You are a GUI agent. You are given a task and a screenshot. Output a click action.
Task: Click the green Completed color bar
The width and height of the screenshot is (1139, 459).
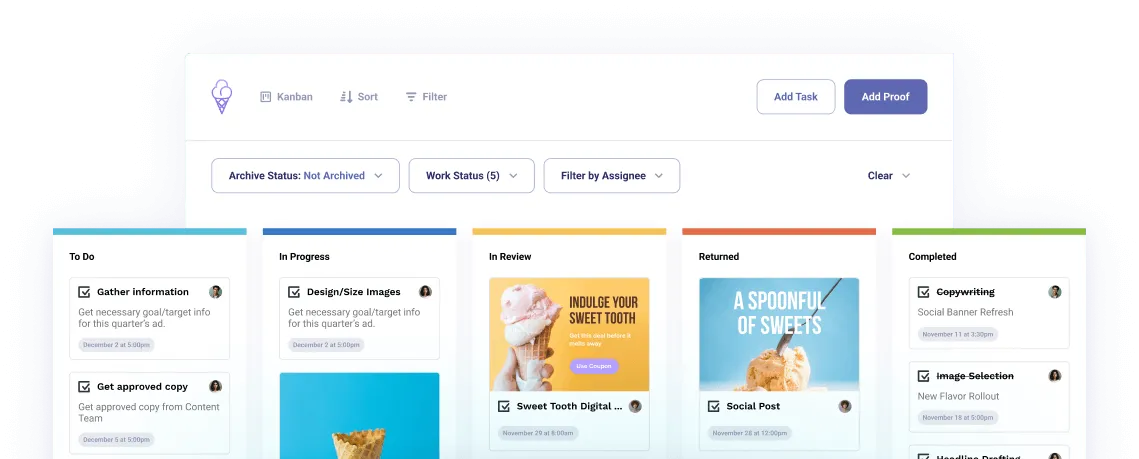989,232
